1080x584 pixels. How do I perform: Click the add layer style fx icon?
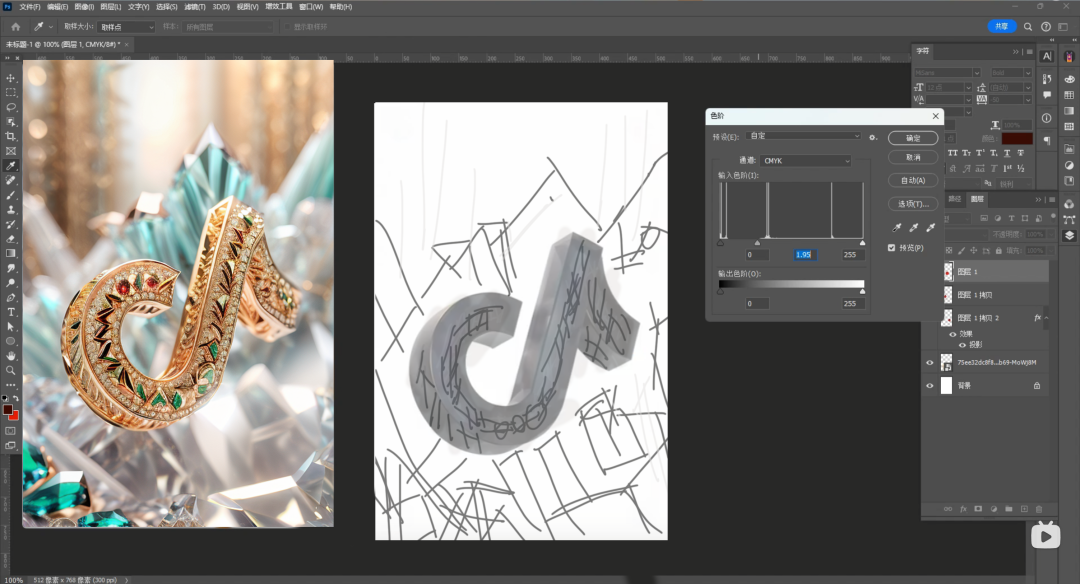(963, 509)
